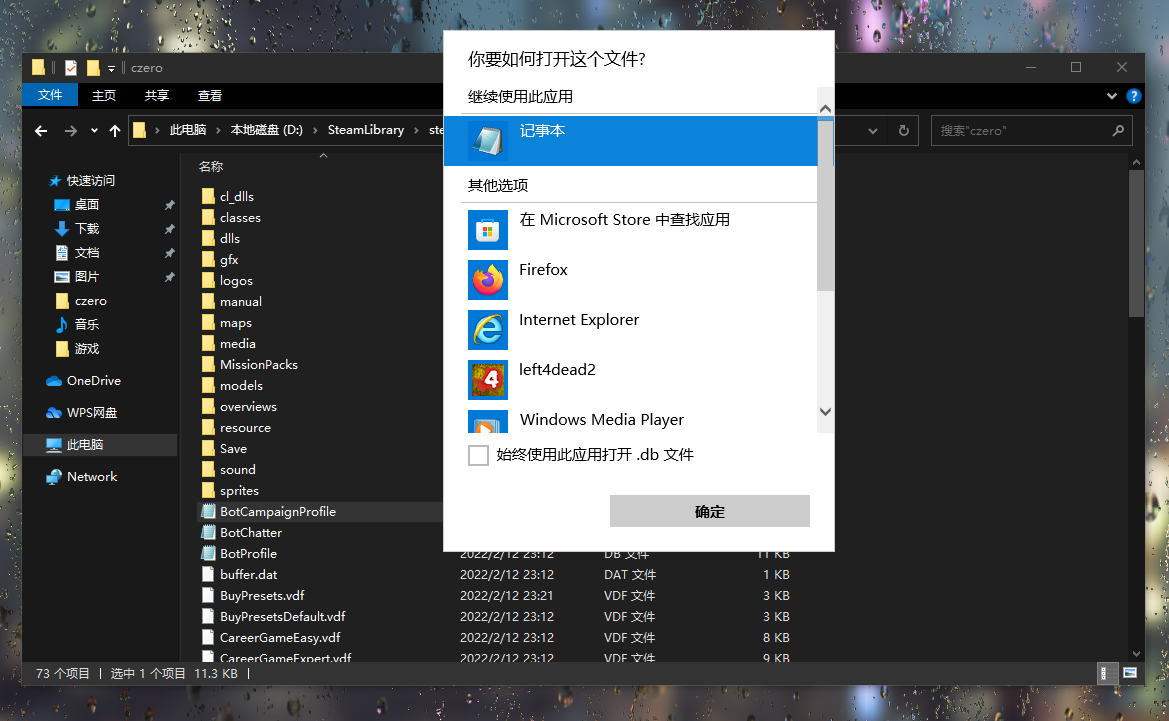Image resolution: width=1169 pixels, height=721 pixels.
Task: Open the 文件 ribbon tab
Action: click(50, 95)
